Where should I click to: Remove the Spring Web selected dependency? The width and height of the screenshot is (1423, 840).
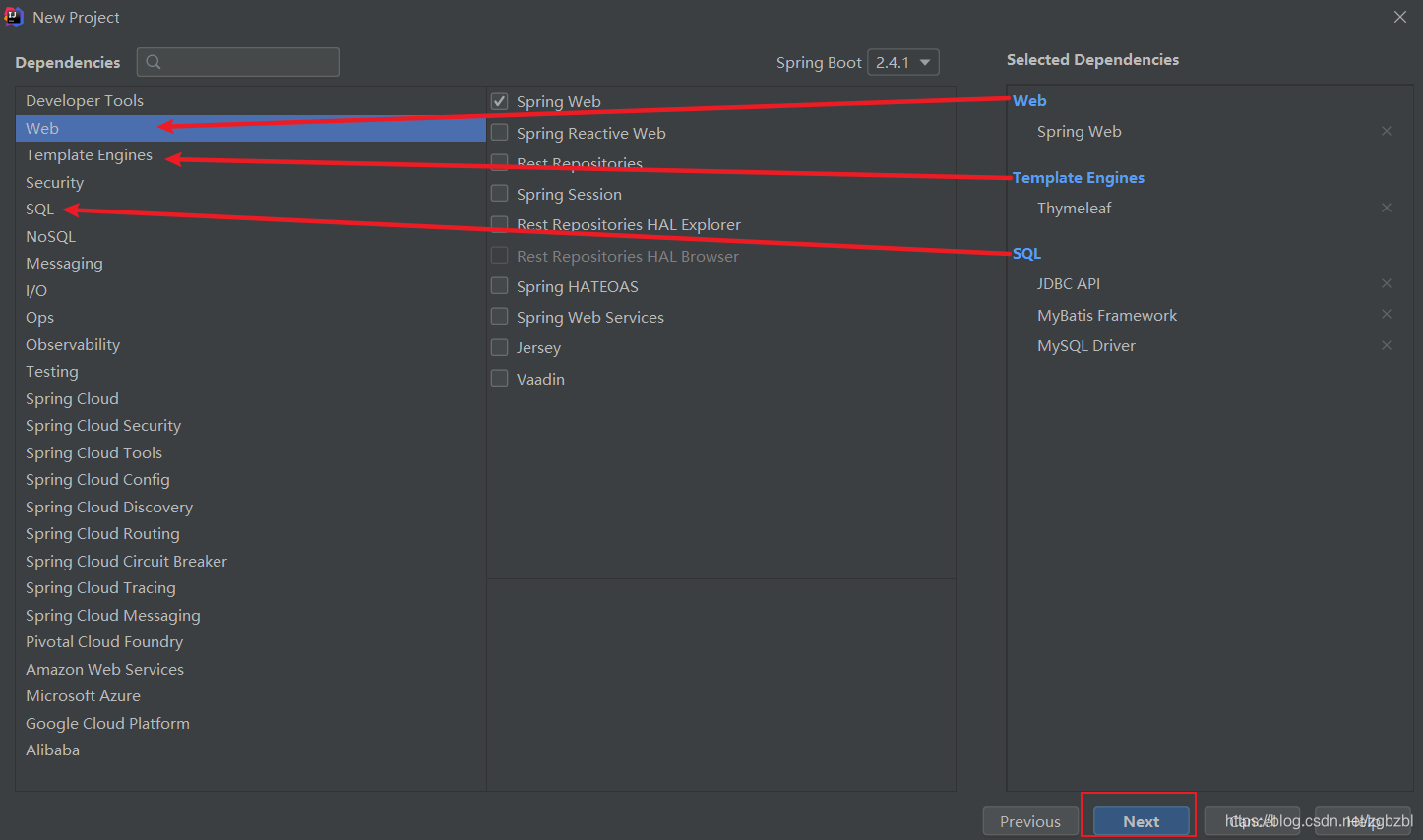(x=1387, y=131)
